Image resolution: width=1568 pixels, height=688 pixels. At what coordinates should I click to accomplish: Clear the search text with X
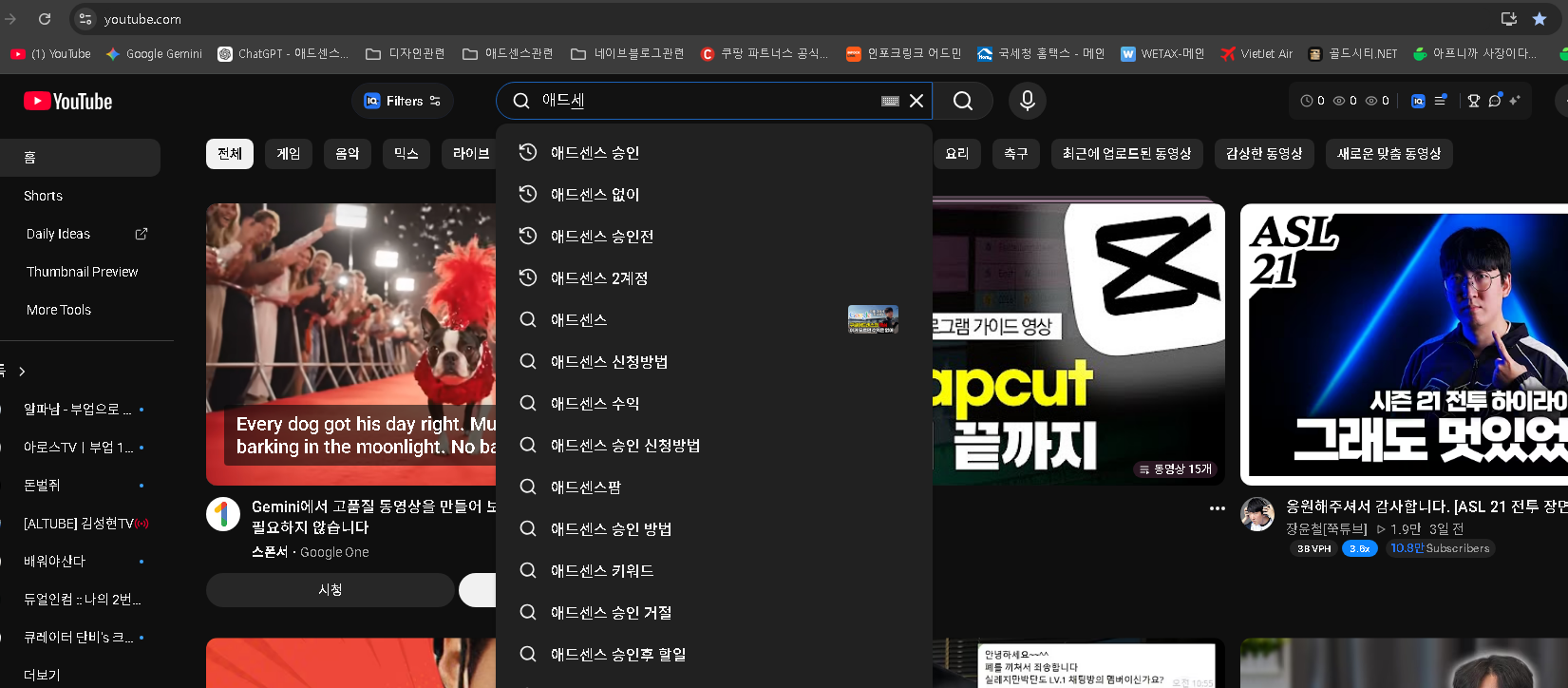pos(916,101)
